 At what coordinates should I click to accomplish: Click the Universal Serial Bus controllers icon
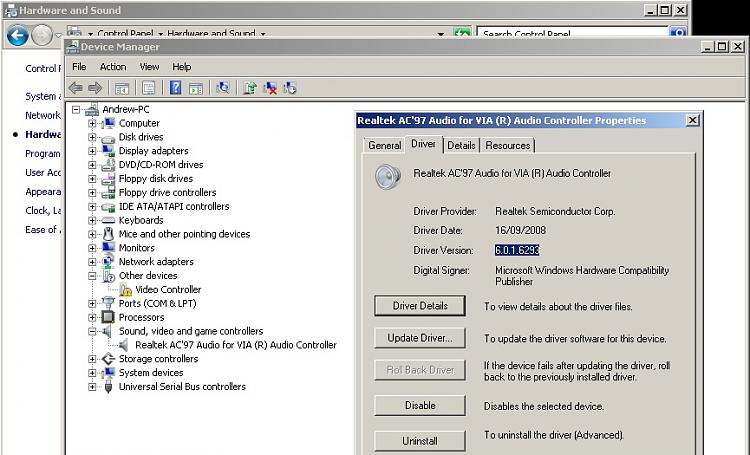coord(108,387)
